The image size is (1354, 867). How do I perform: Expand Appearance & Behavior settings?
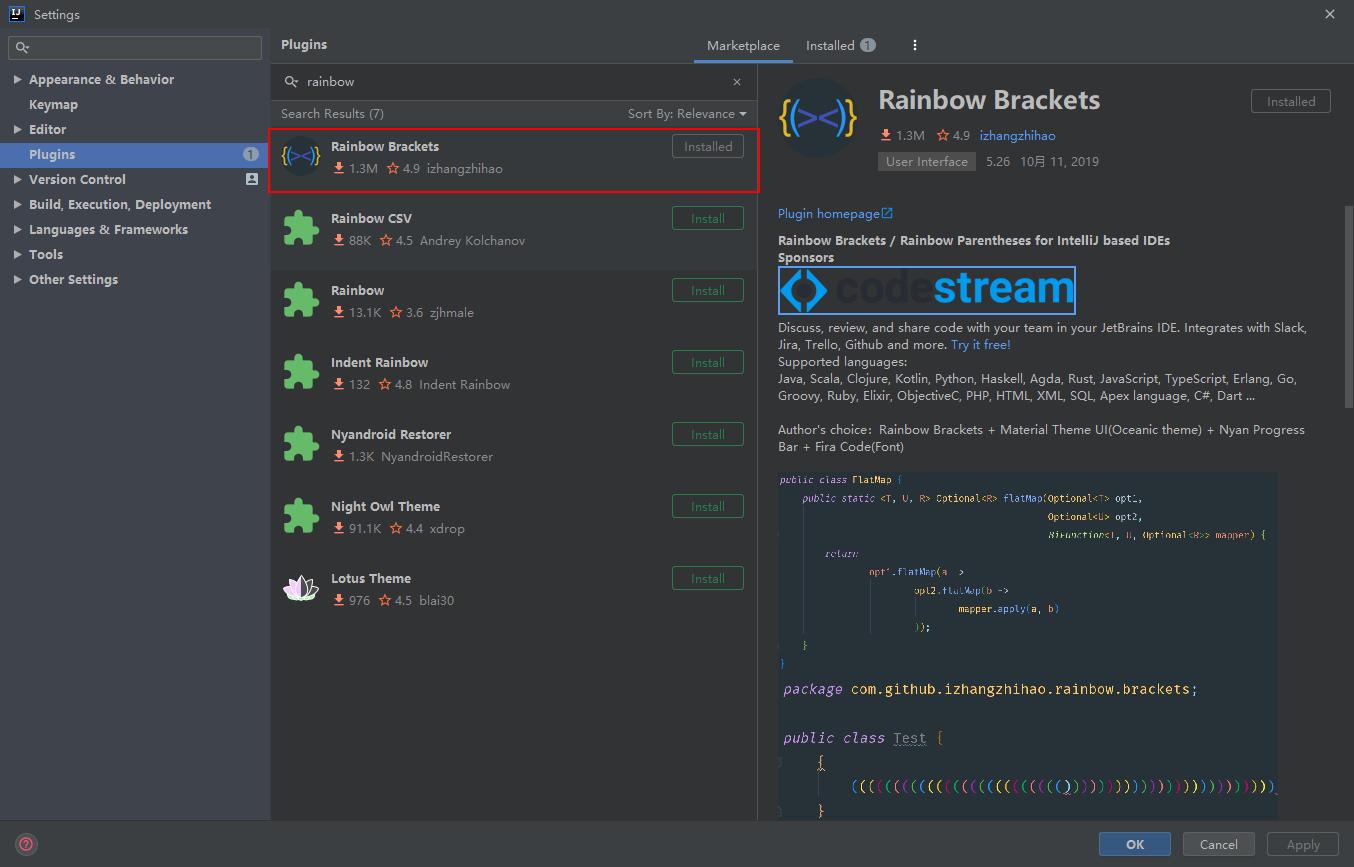(x=17, y=79)
